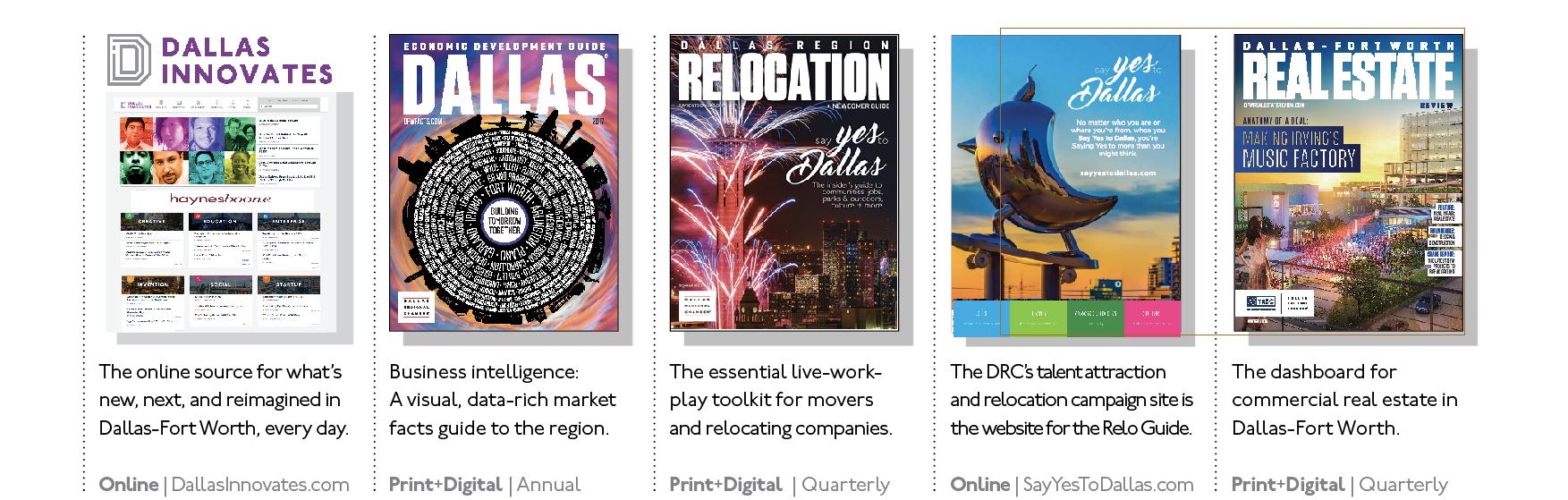Visit the DallasInnovates.com link
Screen dimensions: 1568x500
(x=260, y=485)
